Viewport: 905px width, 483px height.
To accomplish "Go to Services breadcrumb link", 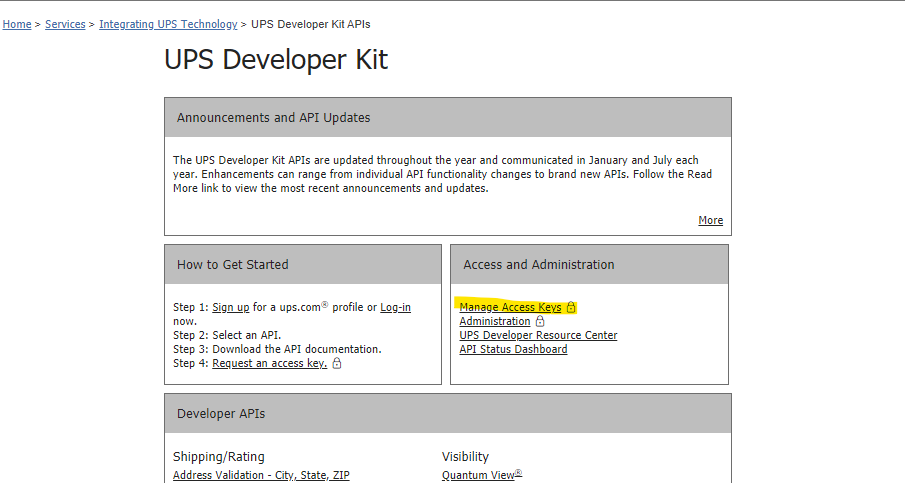I will (x=65, y=24).
